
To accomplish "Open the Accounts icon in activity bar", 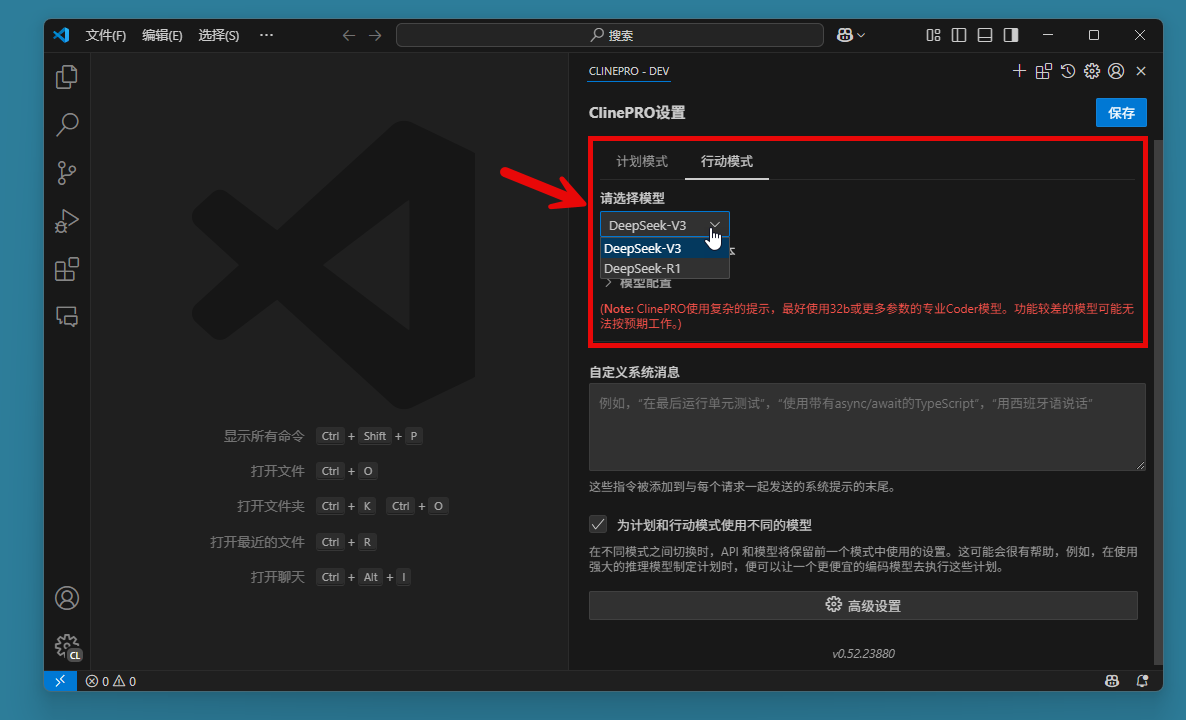I will coord(67,598).
